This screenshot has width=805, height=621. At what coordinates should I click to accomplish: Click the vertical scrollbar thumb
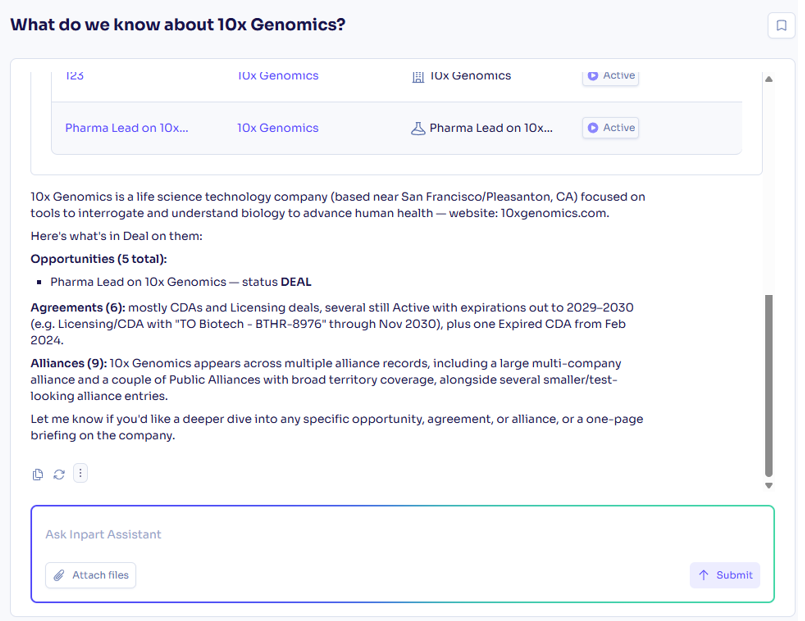(769, 386)
